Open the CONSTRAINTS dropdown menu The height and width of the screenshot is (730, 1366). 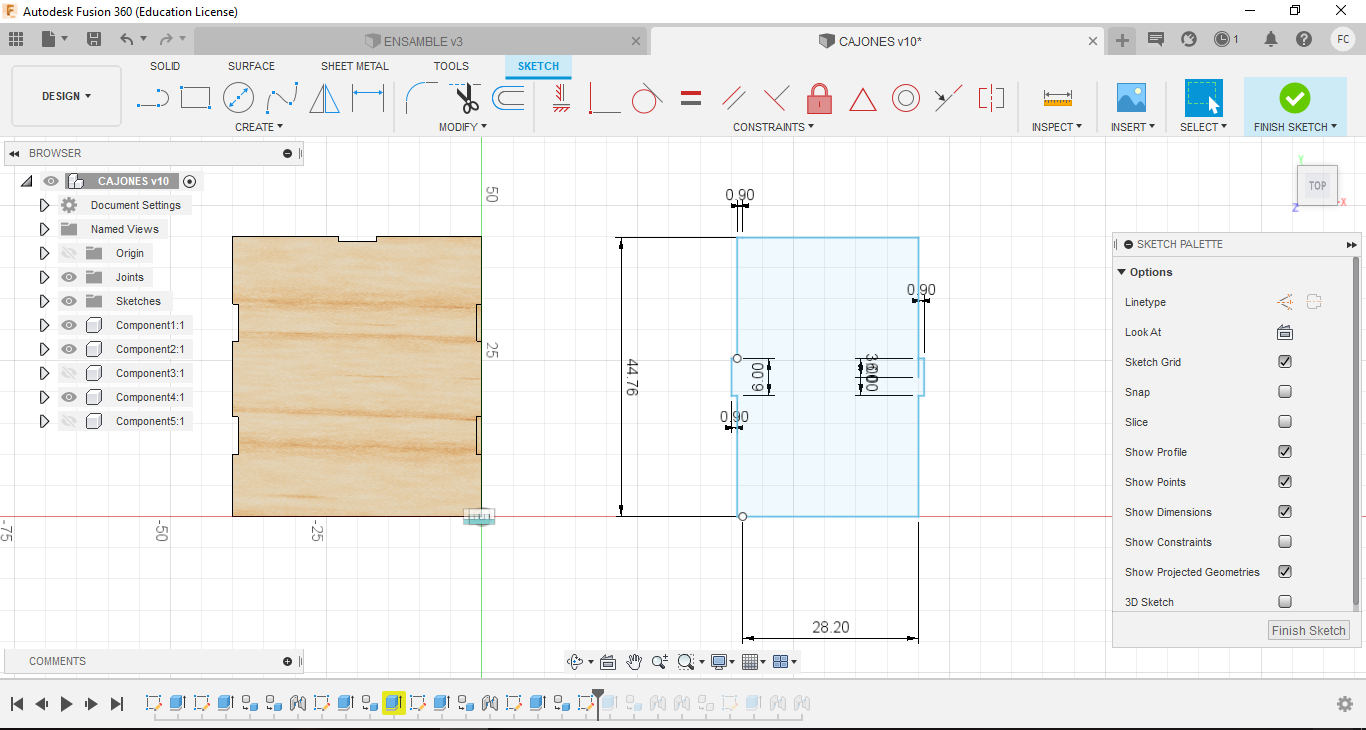click(773, 127)
